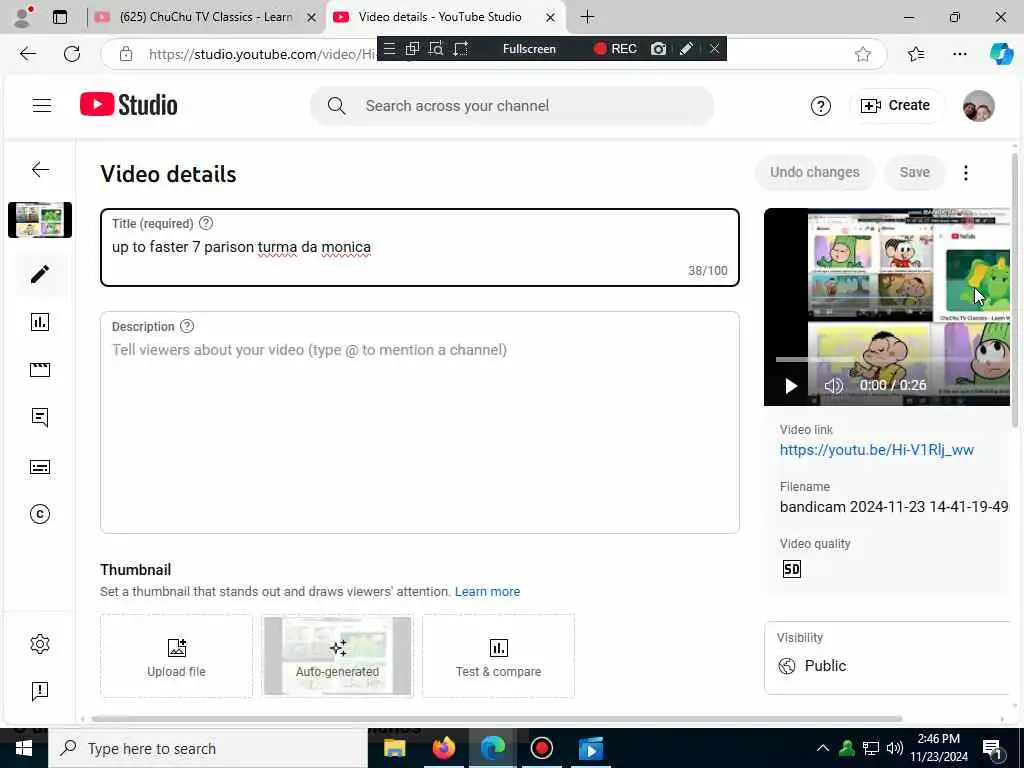Show hidden system tray icons
Image resolution: width=1024 pixels, height=768 pixels.
[823, 748]
